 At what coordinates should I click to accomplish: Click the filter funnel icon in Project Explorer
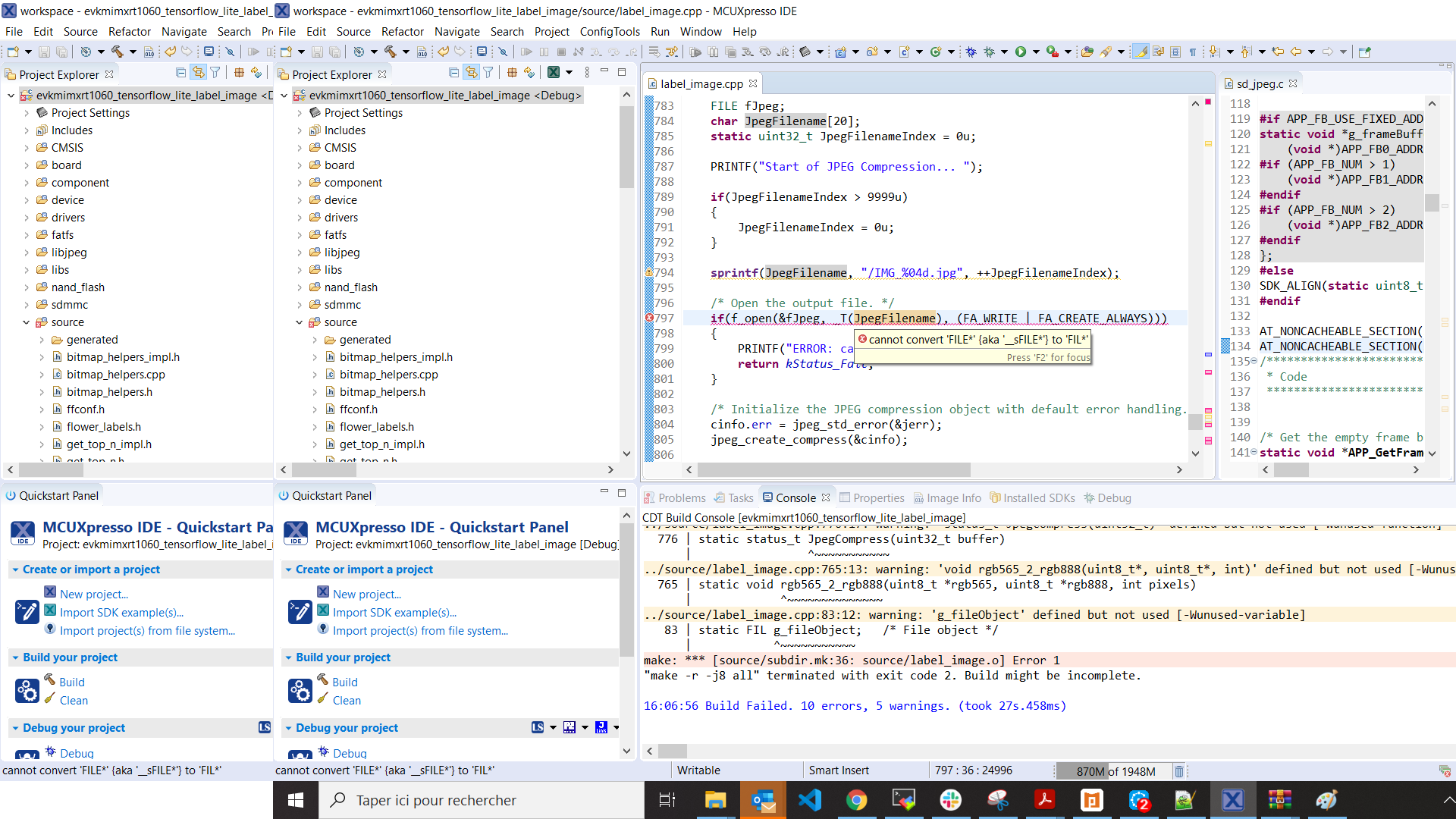pyautogui.click(x=488, y=73)
